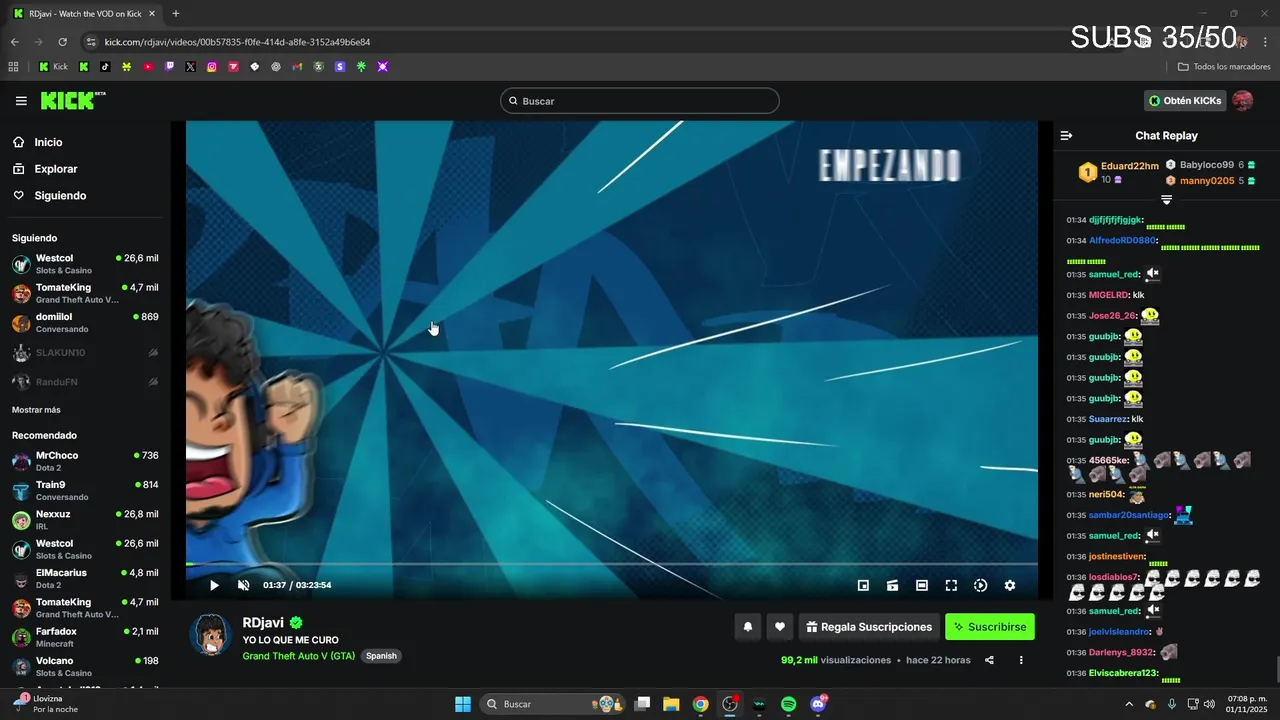Screen dimensions: 1280x720
Task: Open the Chrome apps grid shortcut
Action: click(13, 67)
